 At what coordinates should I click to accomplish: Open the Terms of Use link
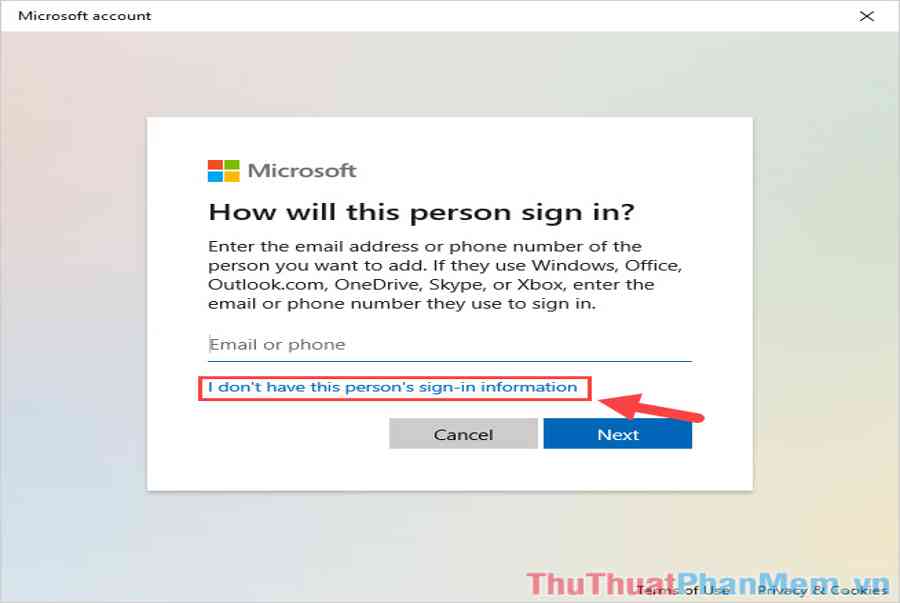tap(682, 590)
